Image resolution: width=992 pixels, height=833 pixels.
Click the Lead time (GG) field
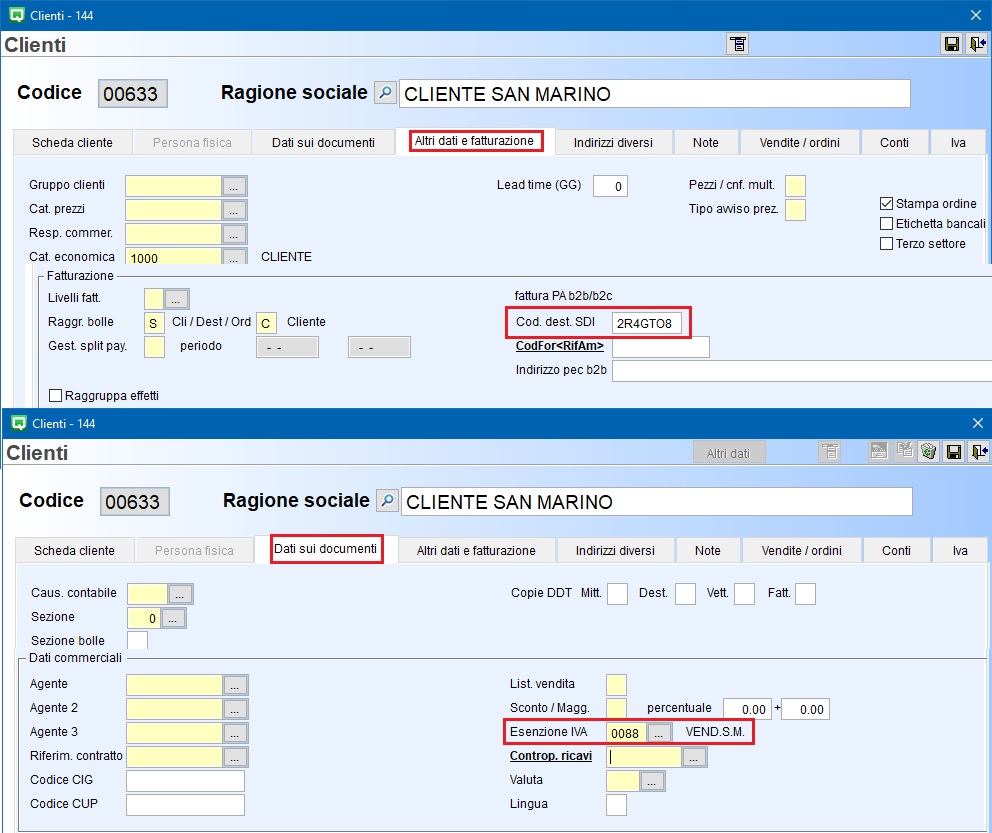tap(610, 186)
